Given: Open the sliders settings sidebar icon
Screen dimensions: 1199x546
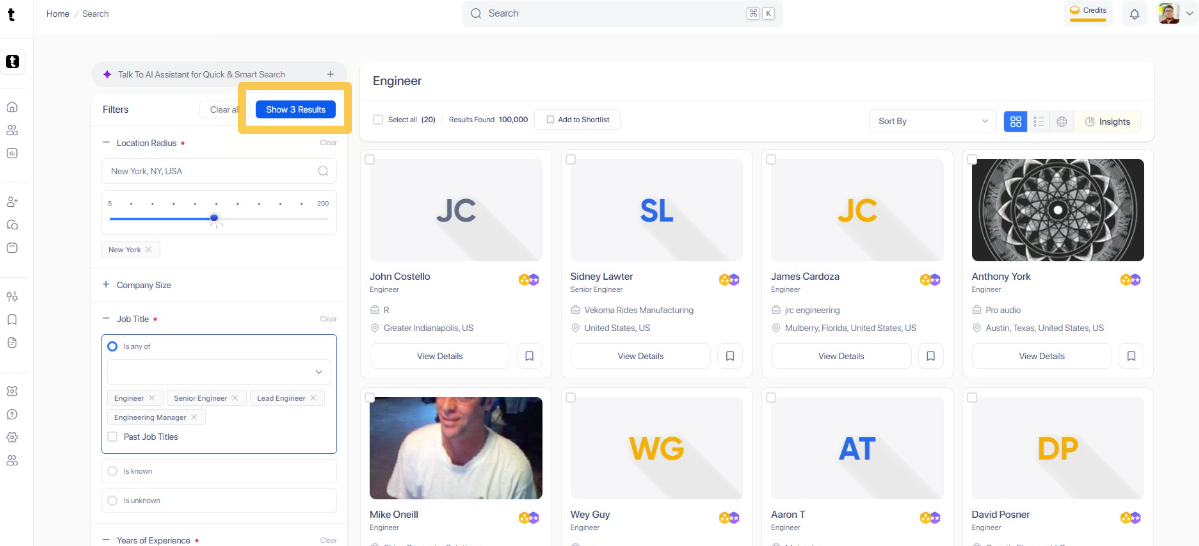Looking at the screenshot, I should coord(12,297).
